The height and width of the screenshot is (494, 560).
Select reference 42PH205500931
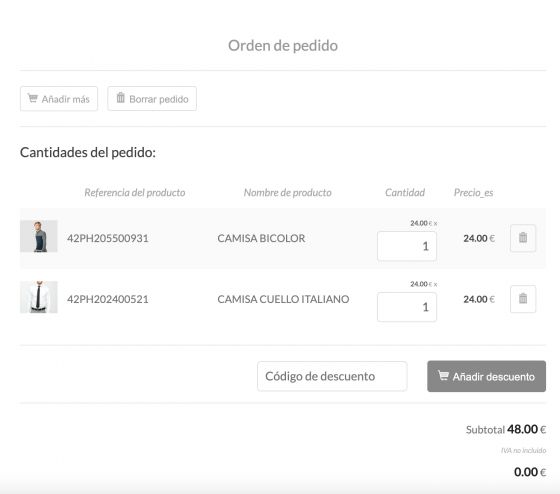(x=108, y=238)
